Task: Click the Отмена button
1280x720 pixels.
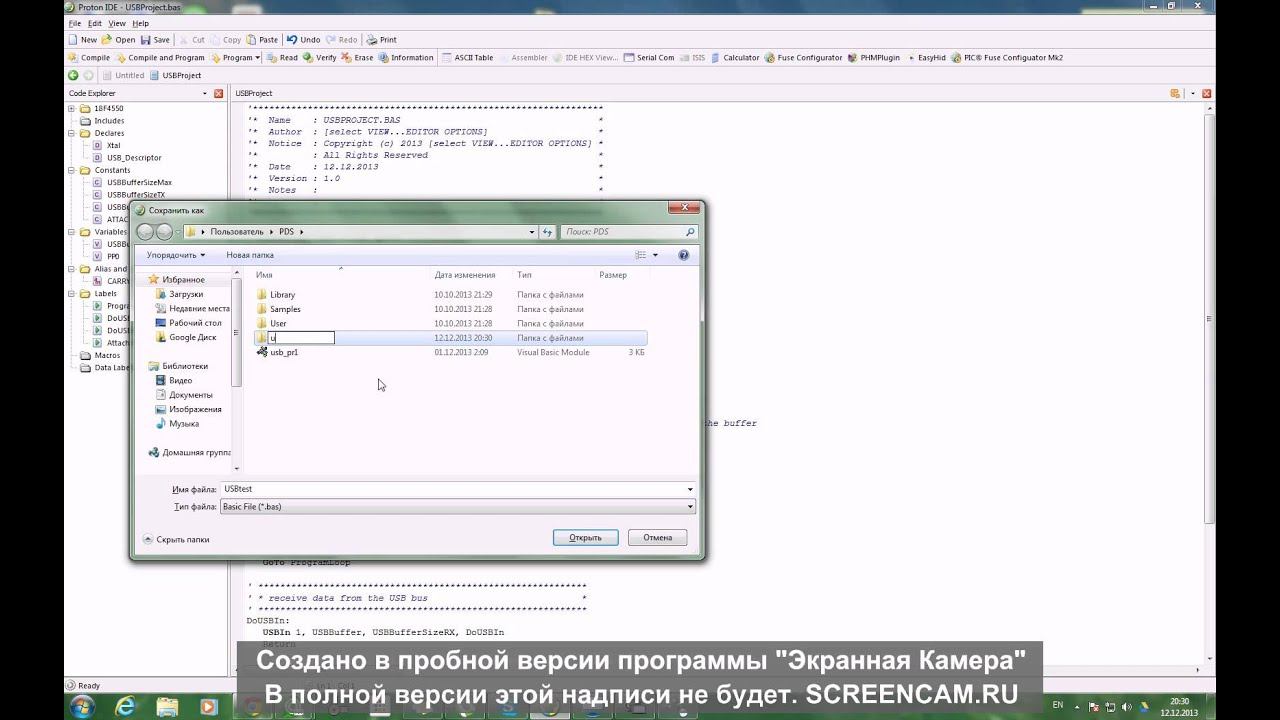Action: point(657,537)
